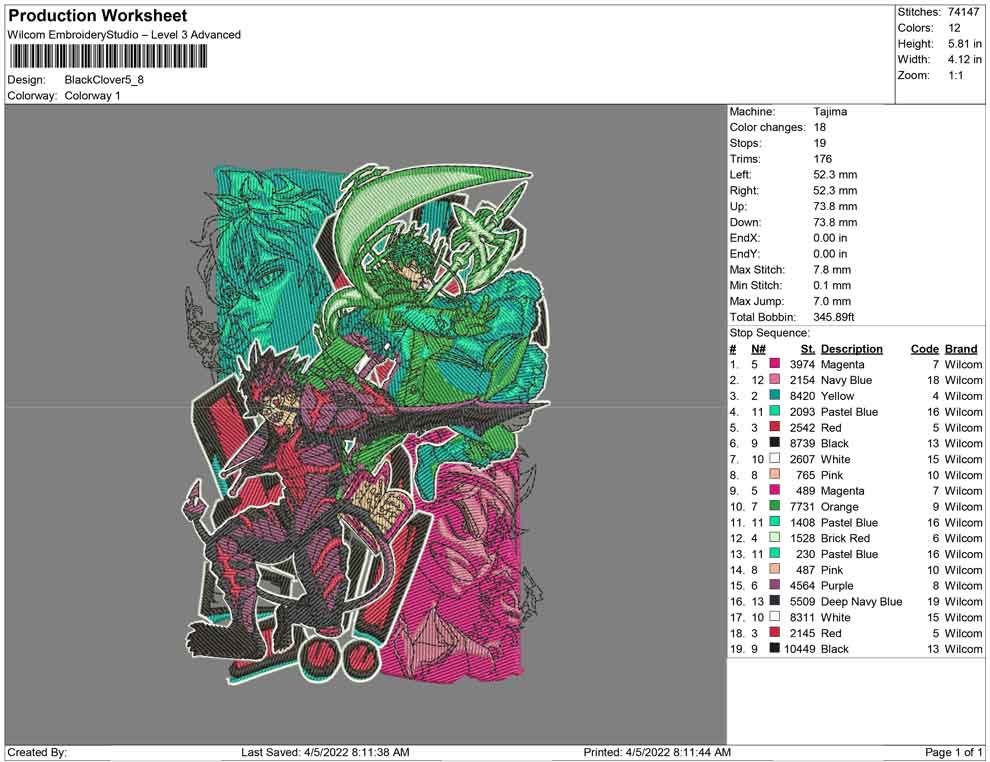Click the 'Production Worksheet' title
The width and height of the screenshot is (990, 762).
pos(98,16)
